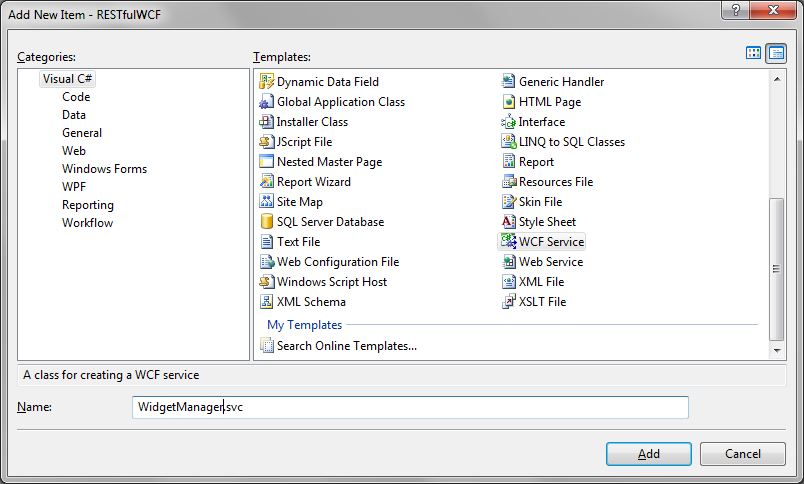Pick the SQL Server Database icon

(267, 221)
